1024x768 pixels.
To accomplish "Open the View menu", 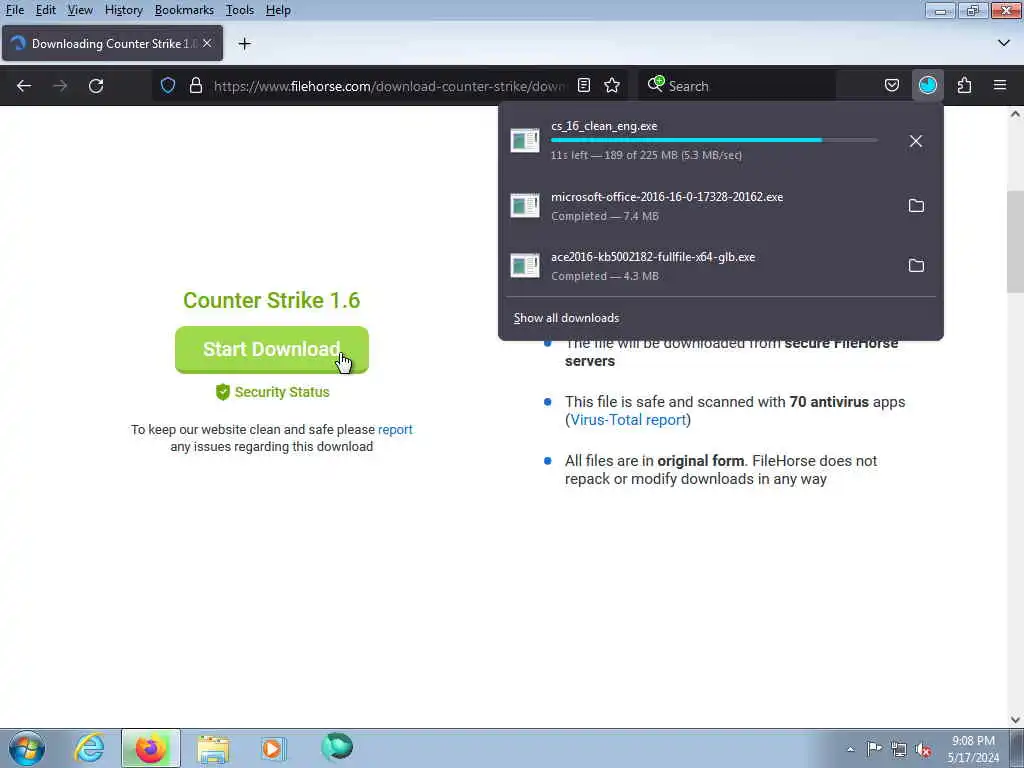I will (x=80, y=10).
